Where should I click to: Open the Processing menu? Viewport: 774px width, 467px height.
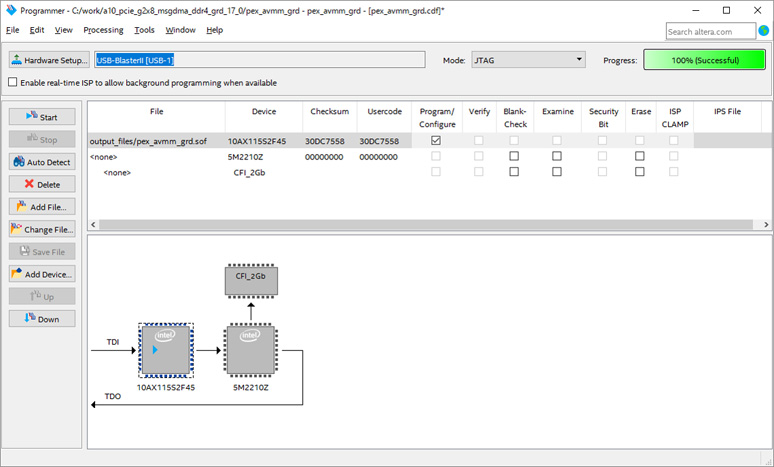pos(104,30)
